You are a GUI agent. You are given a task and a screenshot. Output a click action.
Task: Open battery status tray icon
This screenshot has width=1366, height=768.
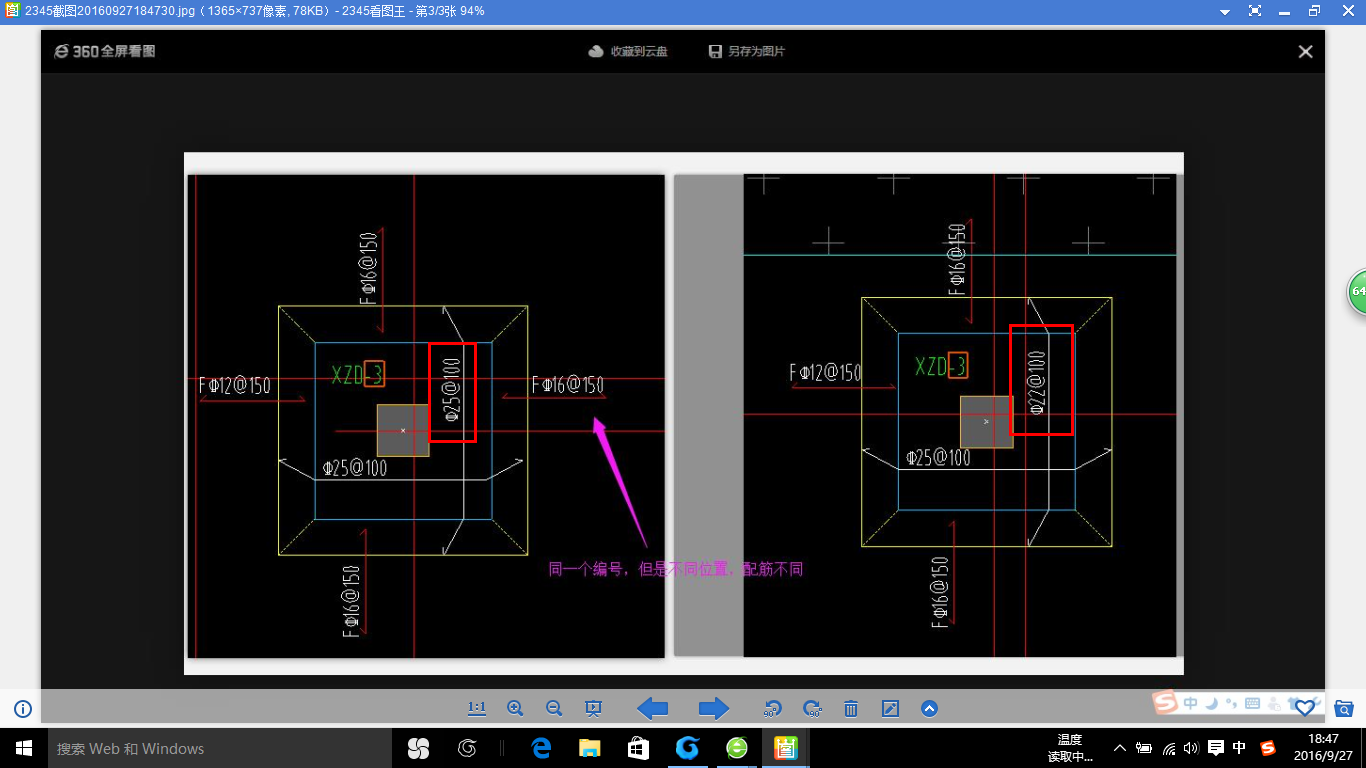point(1144,748)
